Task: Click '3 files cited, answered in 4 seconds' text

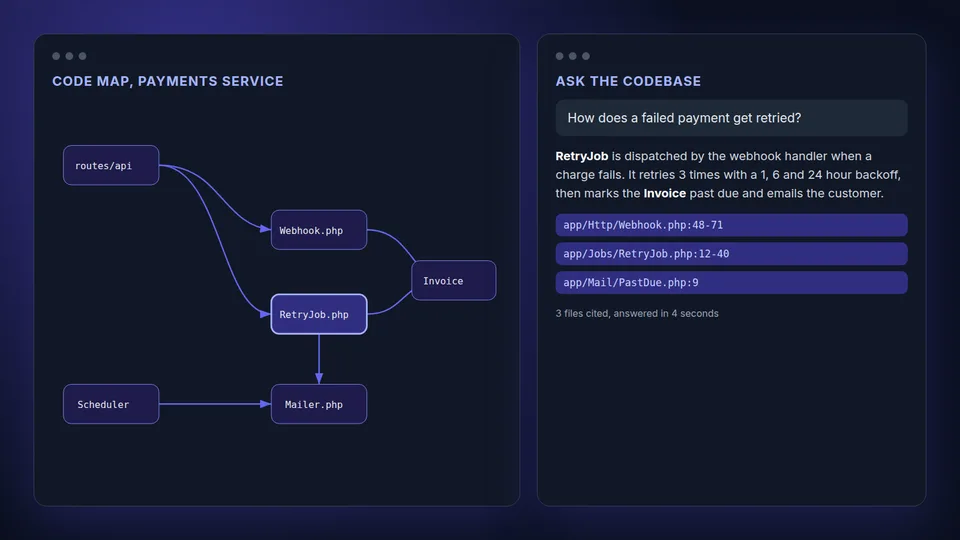Action: pos(637,313)
